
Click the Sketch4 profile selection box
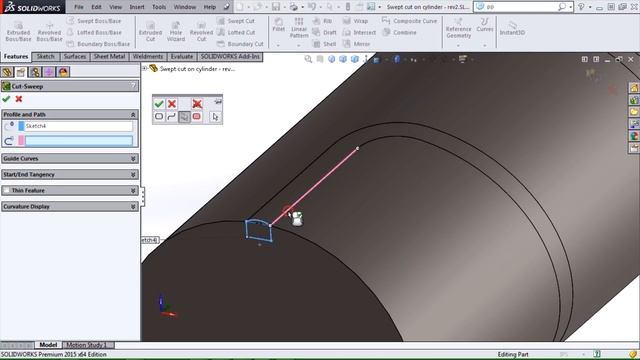(78, 126)
